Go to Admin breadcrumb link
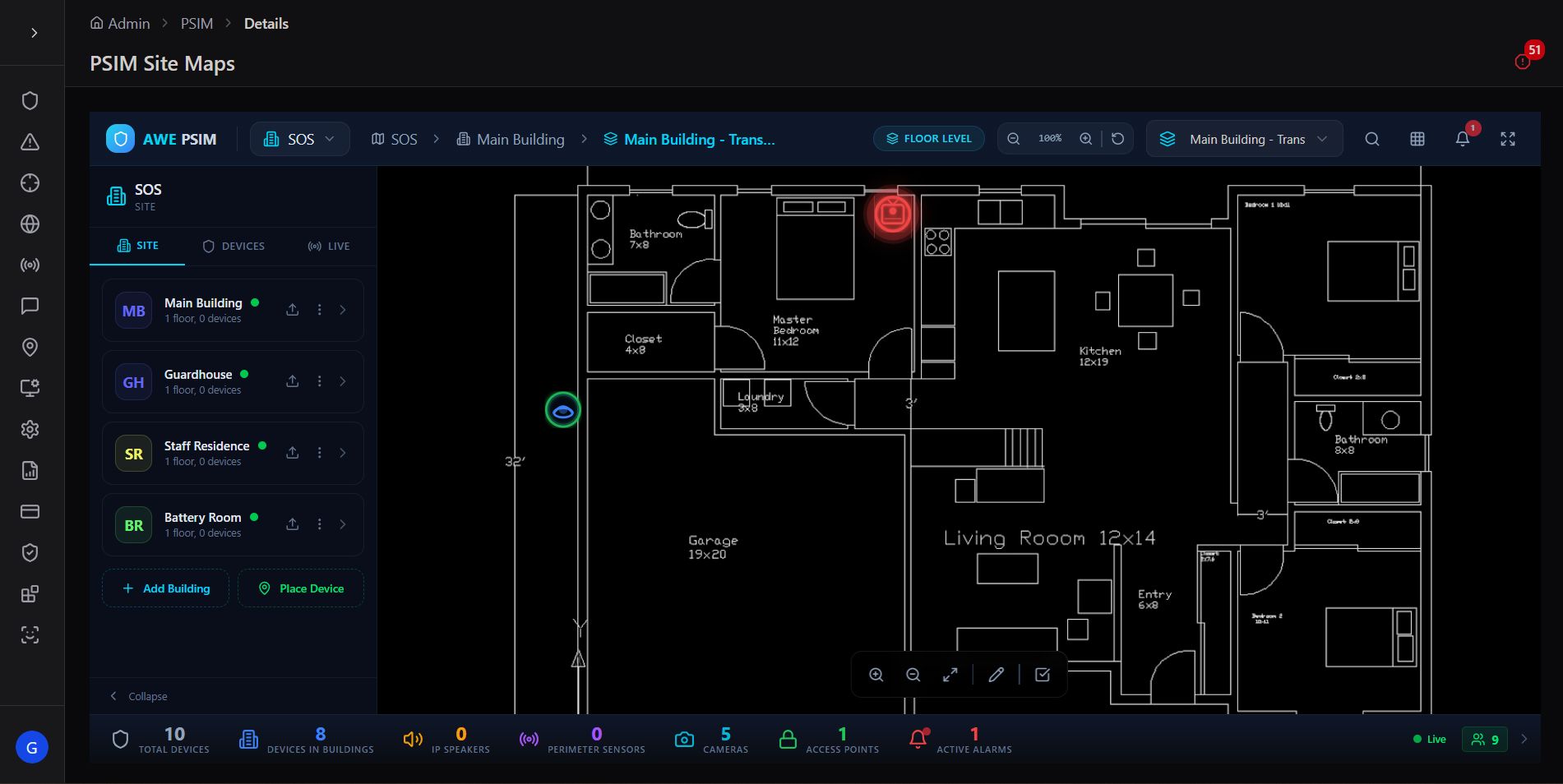This screenshot has height=784, width=1563. click(120, 24)
